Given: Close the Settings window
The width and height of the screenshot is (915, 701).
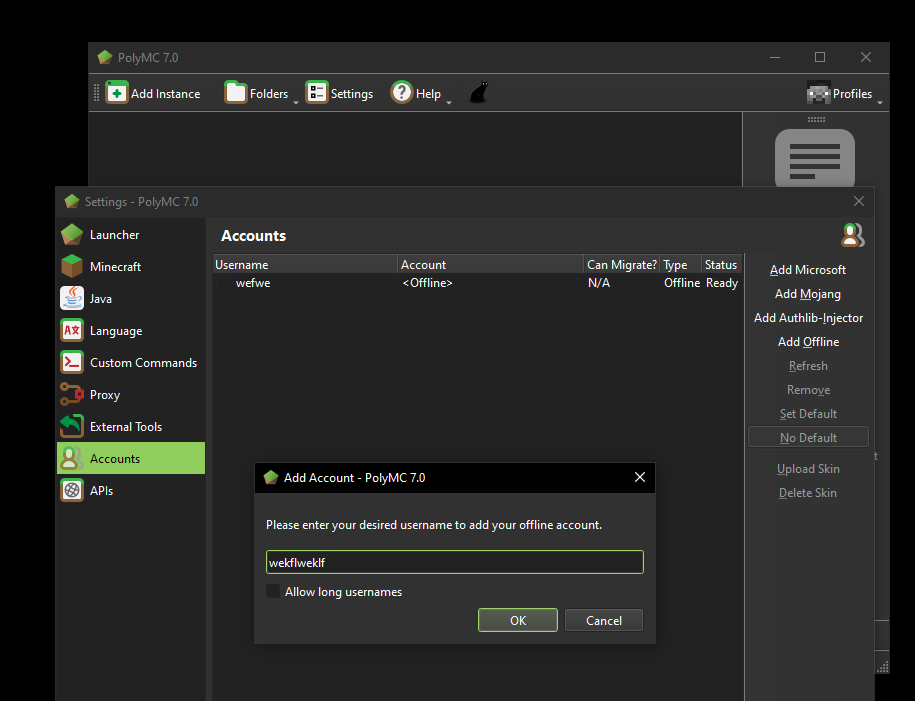Looking at the screenshot, I should pyautogui.click(x=858, y=201).
